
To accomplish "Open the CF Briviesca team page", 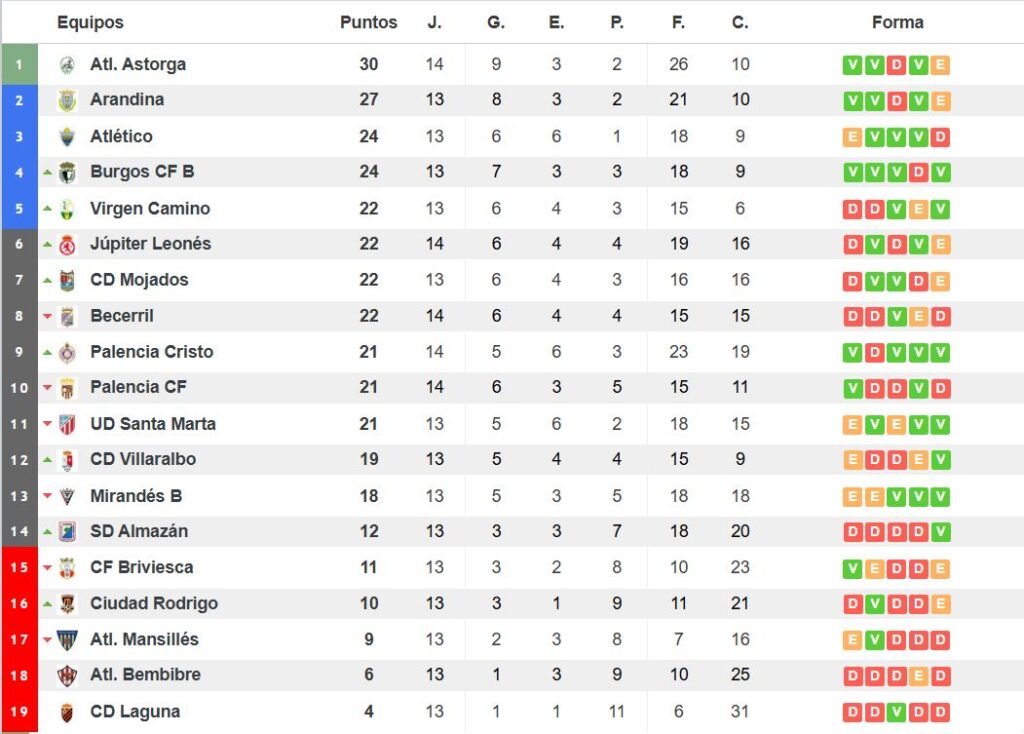I will coord(141,567).
